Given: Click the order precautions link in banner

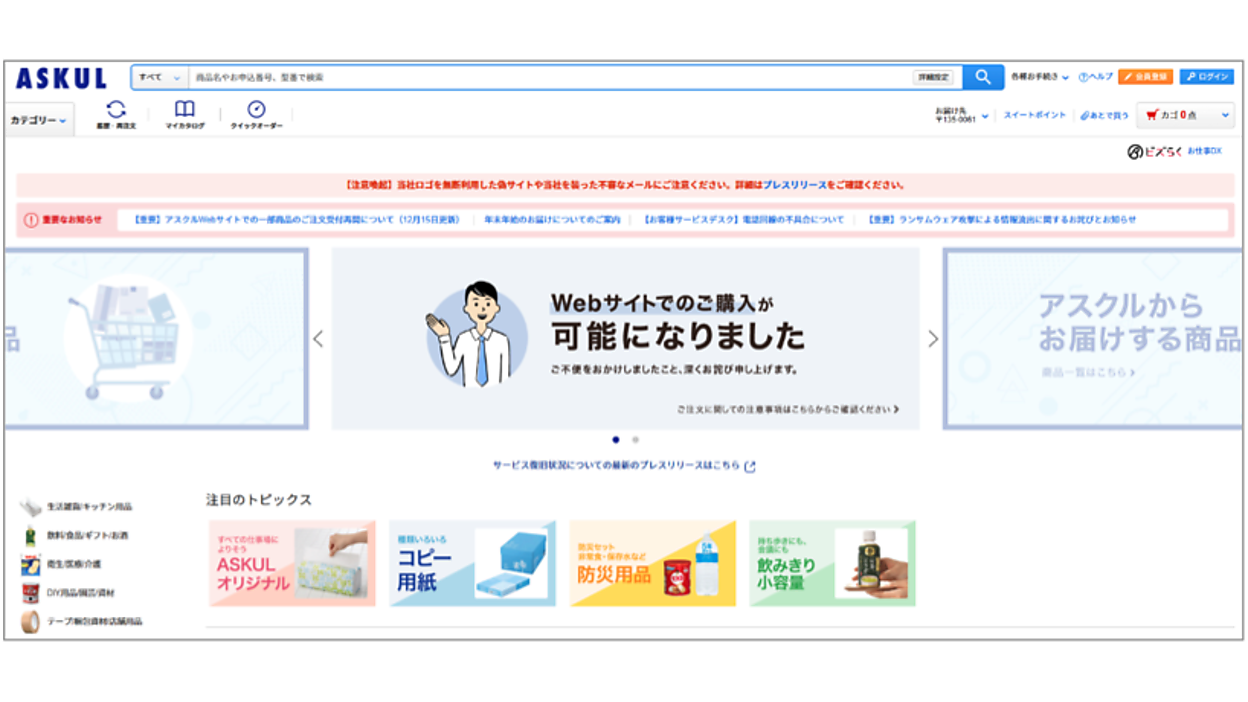Looking at the screenshot, I should 787,409.
